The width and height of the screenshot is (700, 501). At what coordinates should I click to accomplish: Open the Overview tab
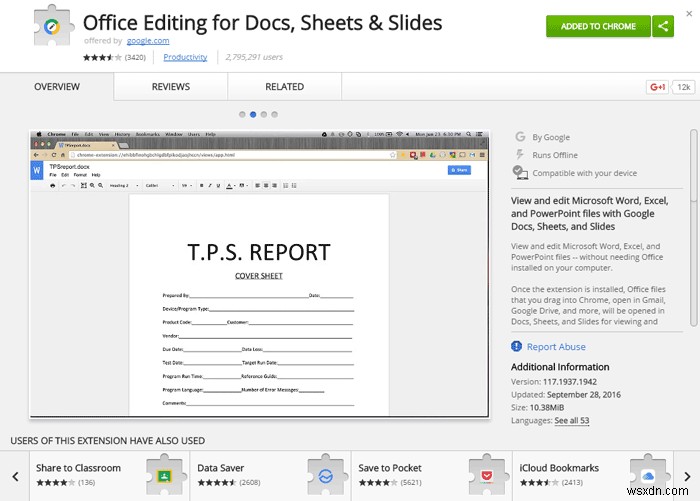point(57,87)
